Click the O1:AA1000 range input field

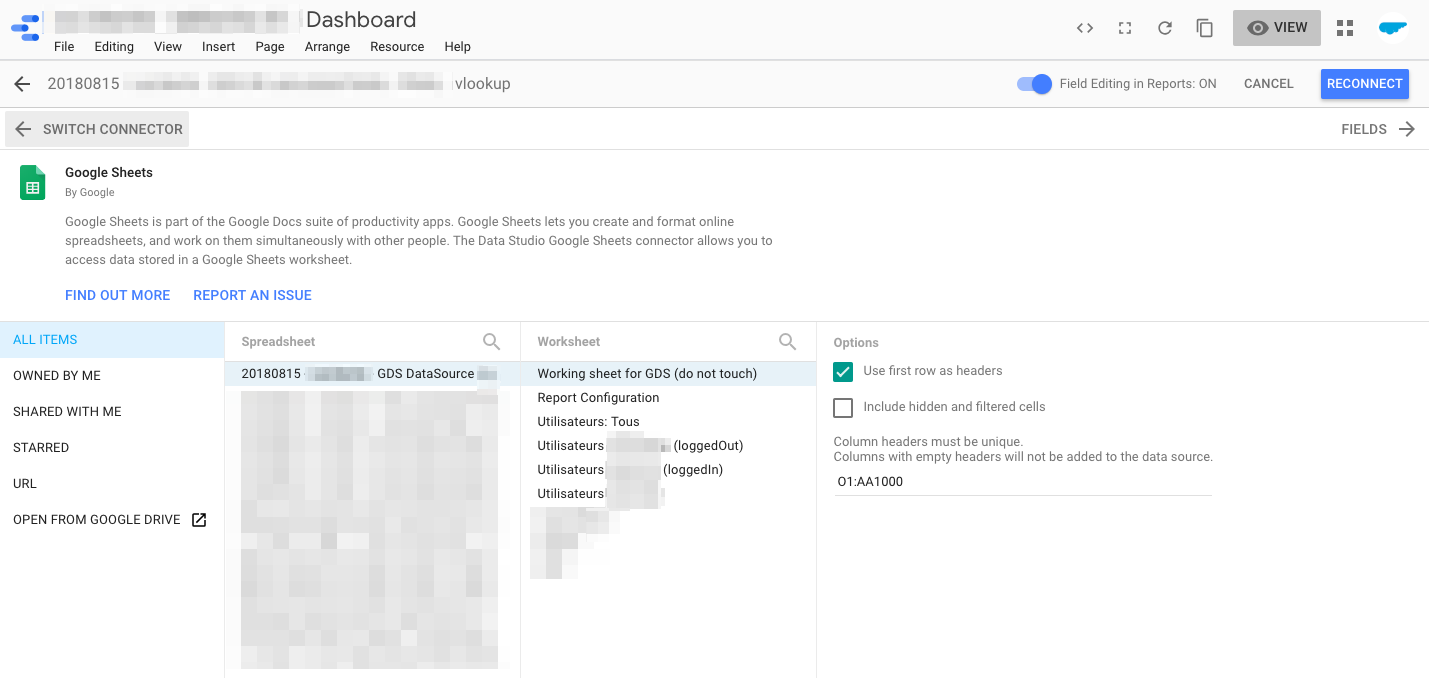(x=1022, y=481)
